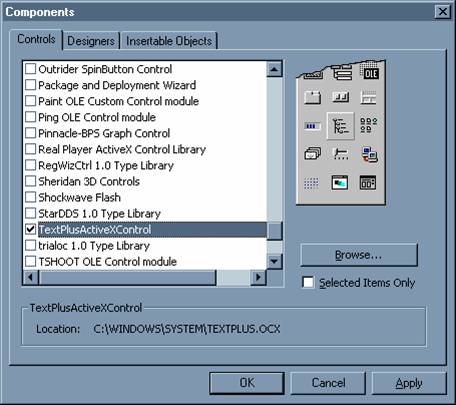Click the network computers icon in the preview
The width and height of the screenshot is (456, 405).
coord(369,154)
